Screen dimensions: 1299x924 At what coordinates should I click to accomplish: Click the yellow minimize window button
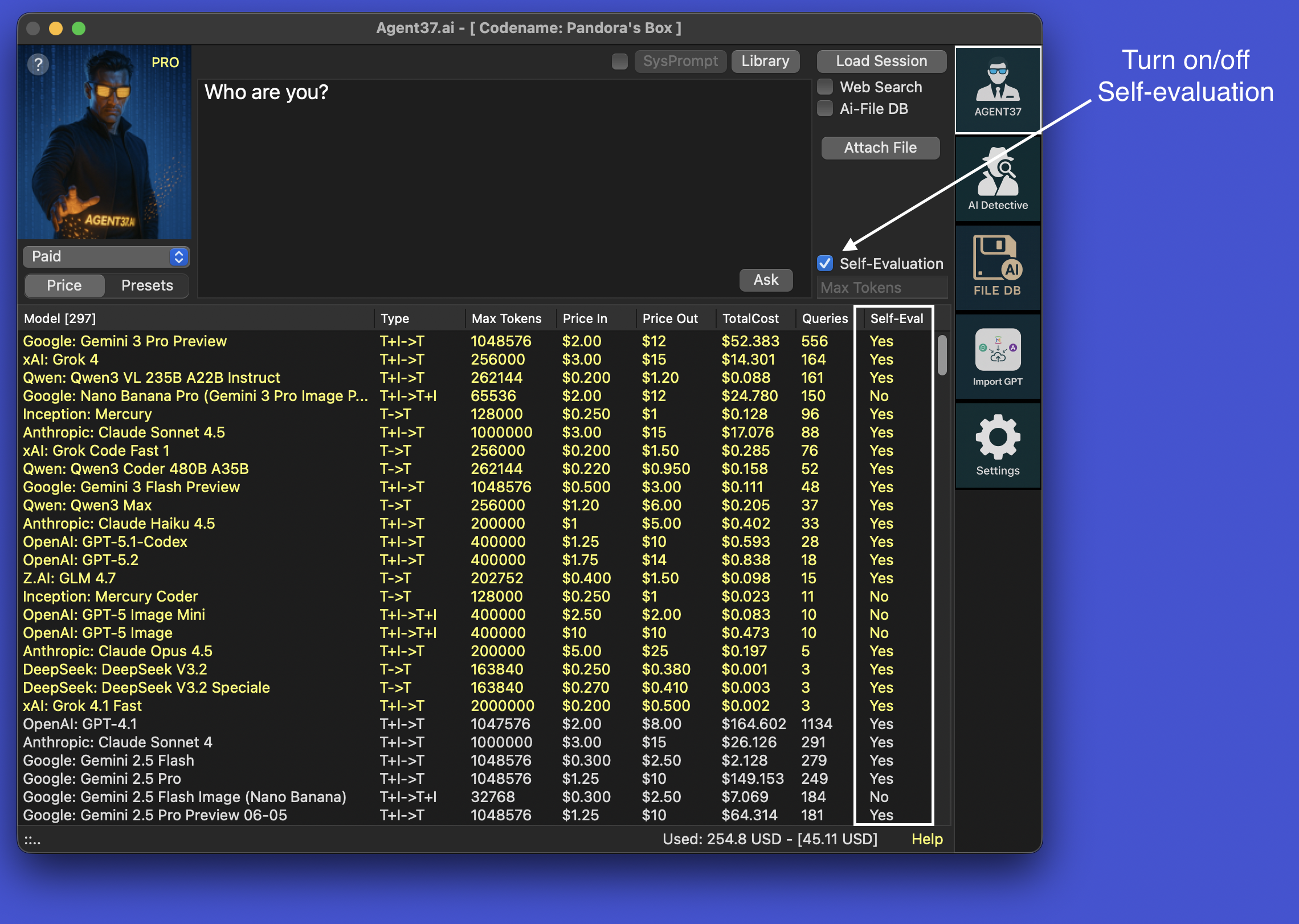point(56,28)
